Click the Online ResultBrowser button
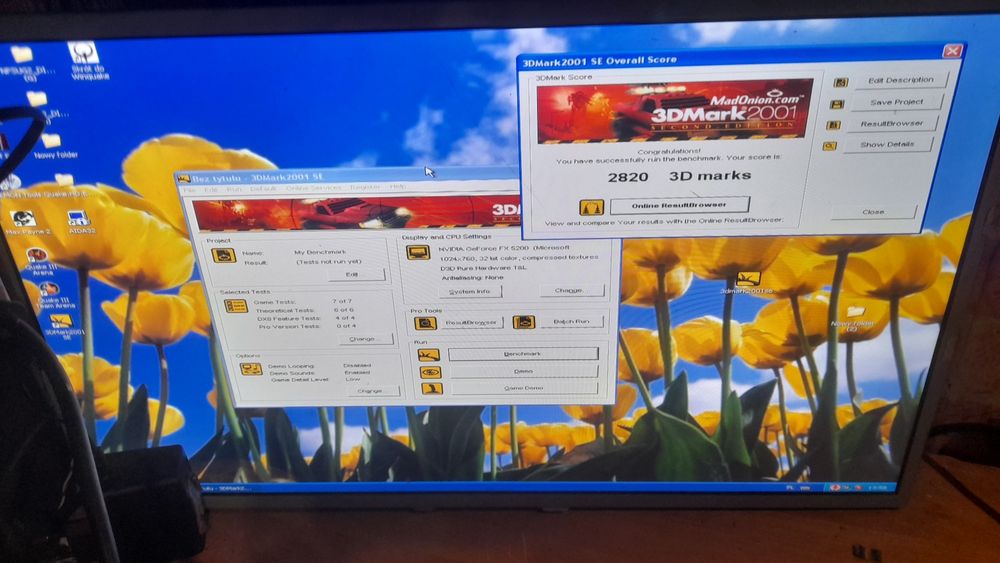 pos(679,205)
